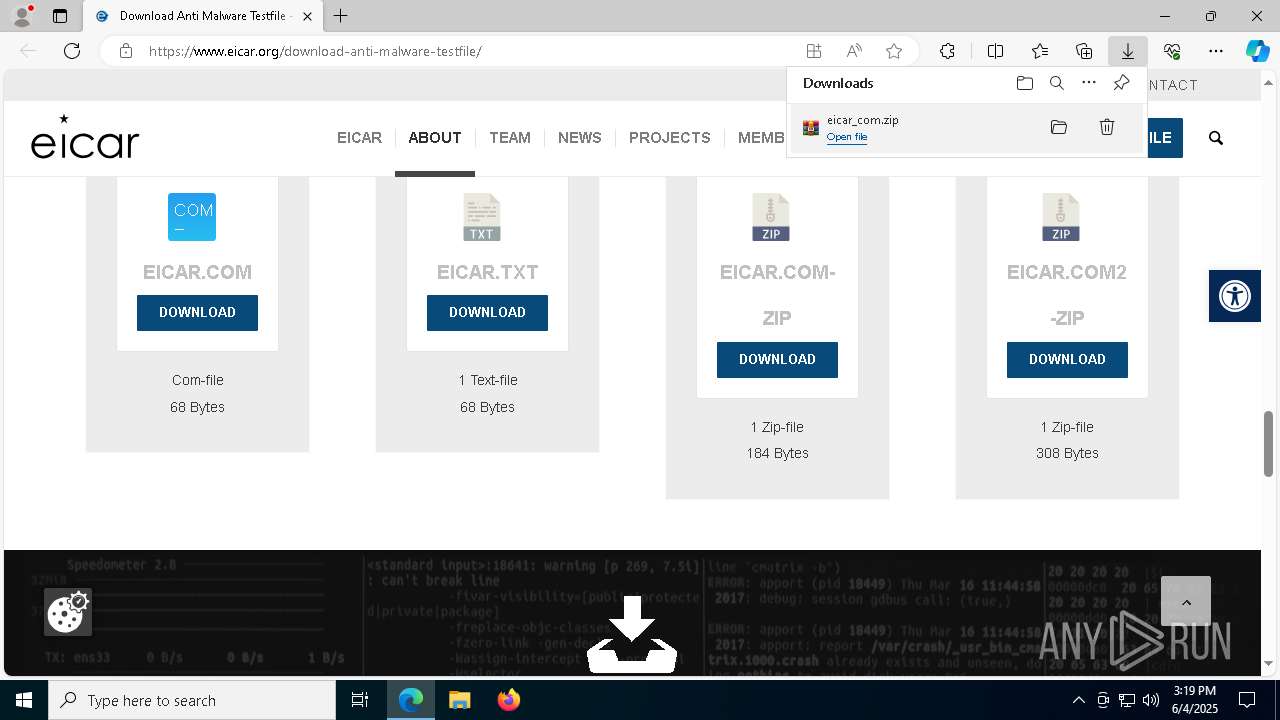Open cookie settings icon
The image size is (1280, 720).
pyautogui.click(x=68, y=612)
